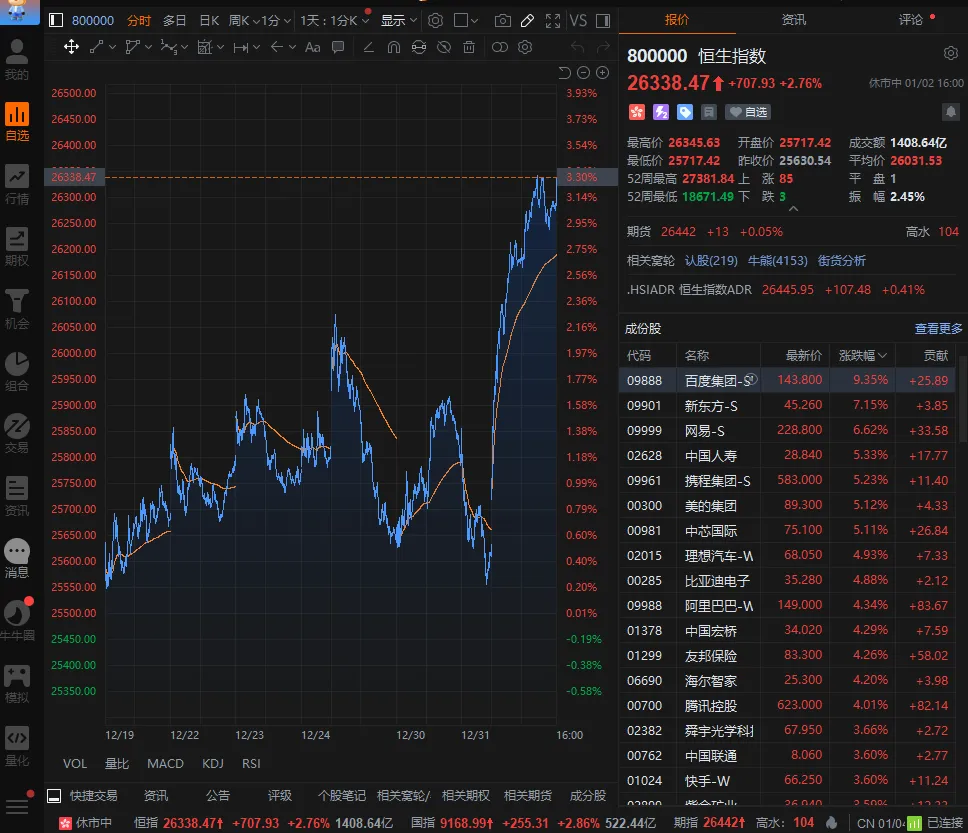Open the 评论 comments tab
Image resolution: width=968 pixels, height=833 pixels.
pos(910,20)
